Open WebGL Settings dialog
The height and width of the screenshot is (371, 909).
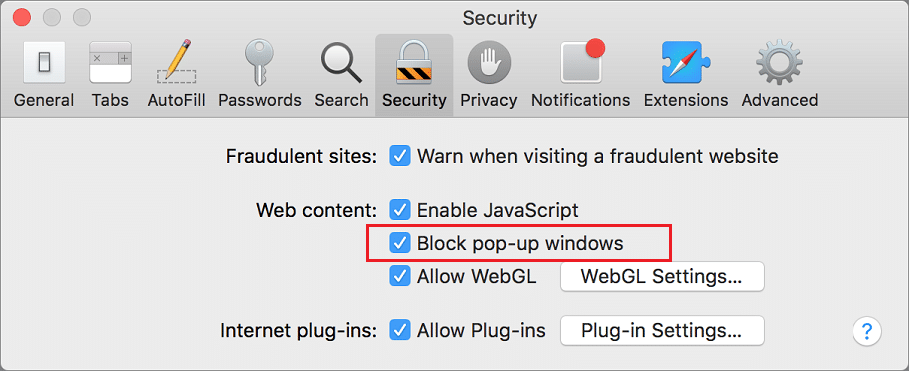(662, 277)
